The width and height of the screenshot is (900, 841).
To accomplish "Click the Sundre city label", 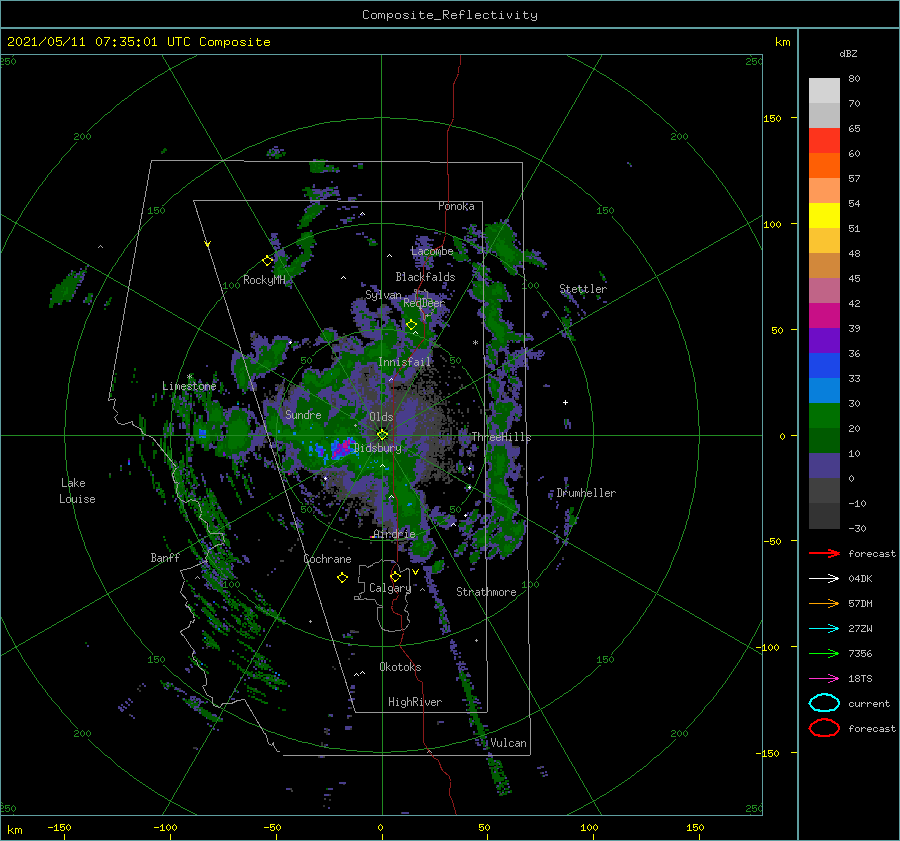I will [x=303, y=414].
